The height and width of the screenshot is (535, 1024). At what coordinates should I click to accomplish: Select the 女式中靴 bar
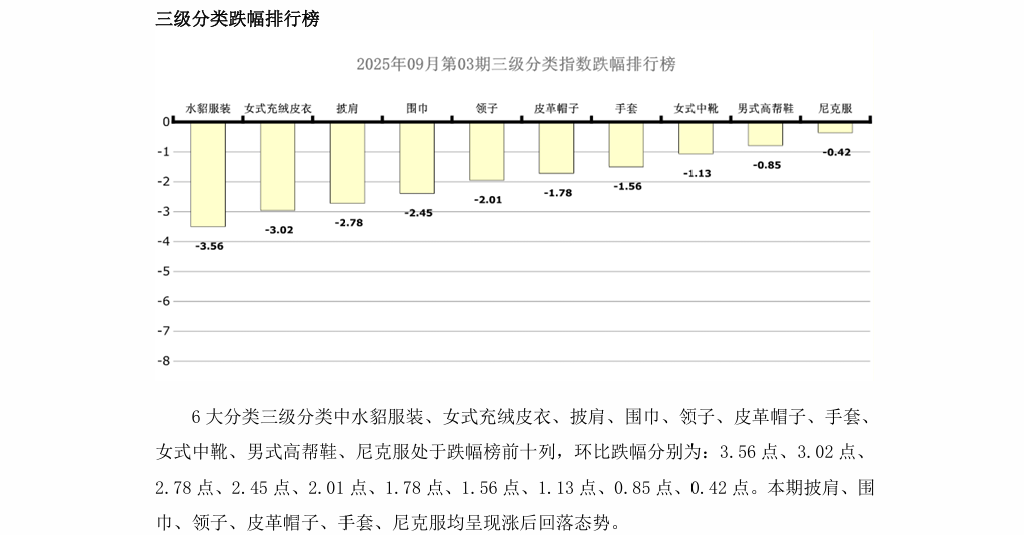pos(696,138)
